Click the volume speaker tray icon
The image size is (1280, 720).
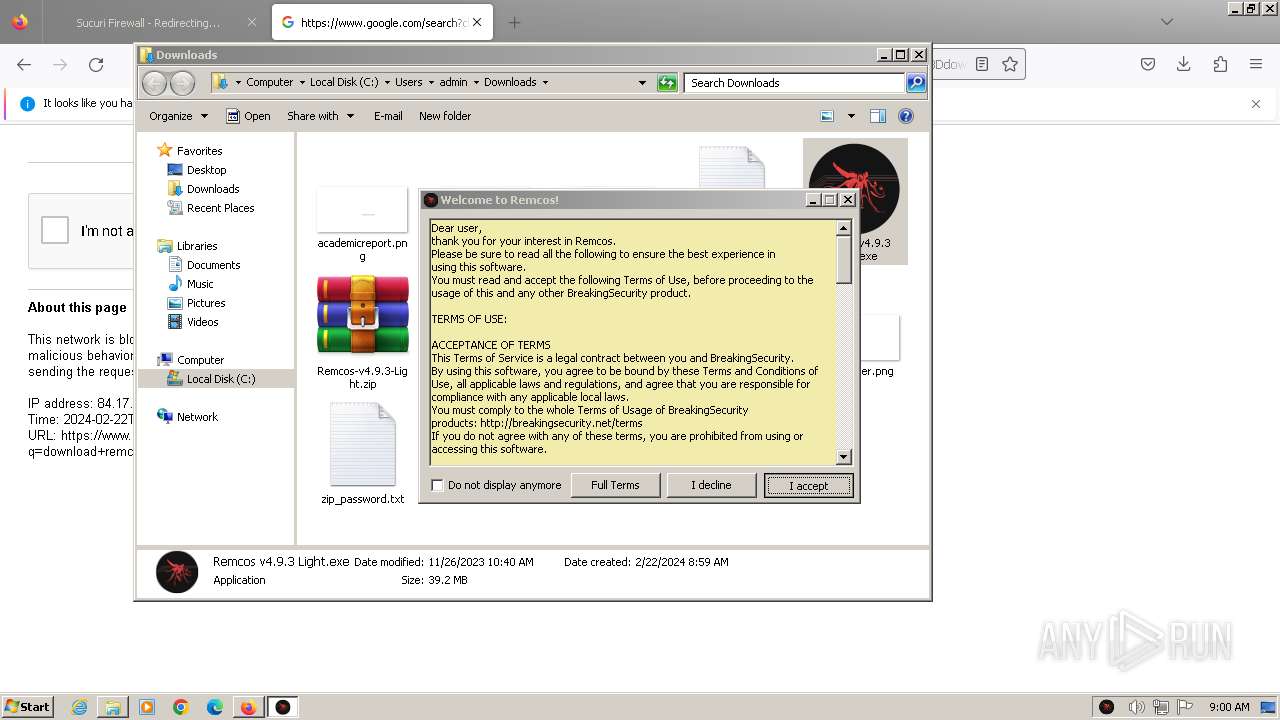click(1136, 707)
